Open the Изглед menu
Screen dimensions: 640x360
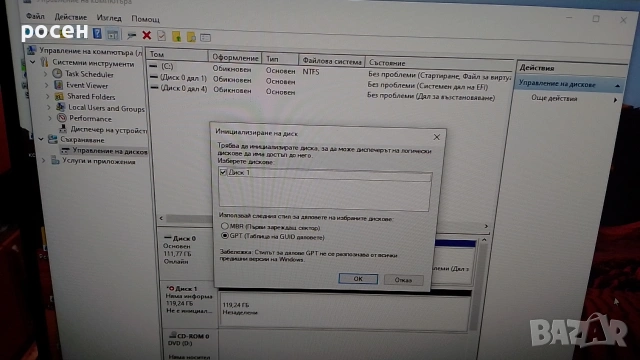109,18
